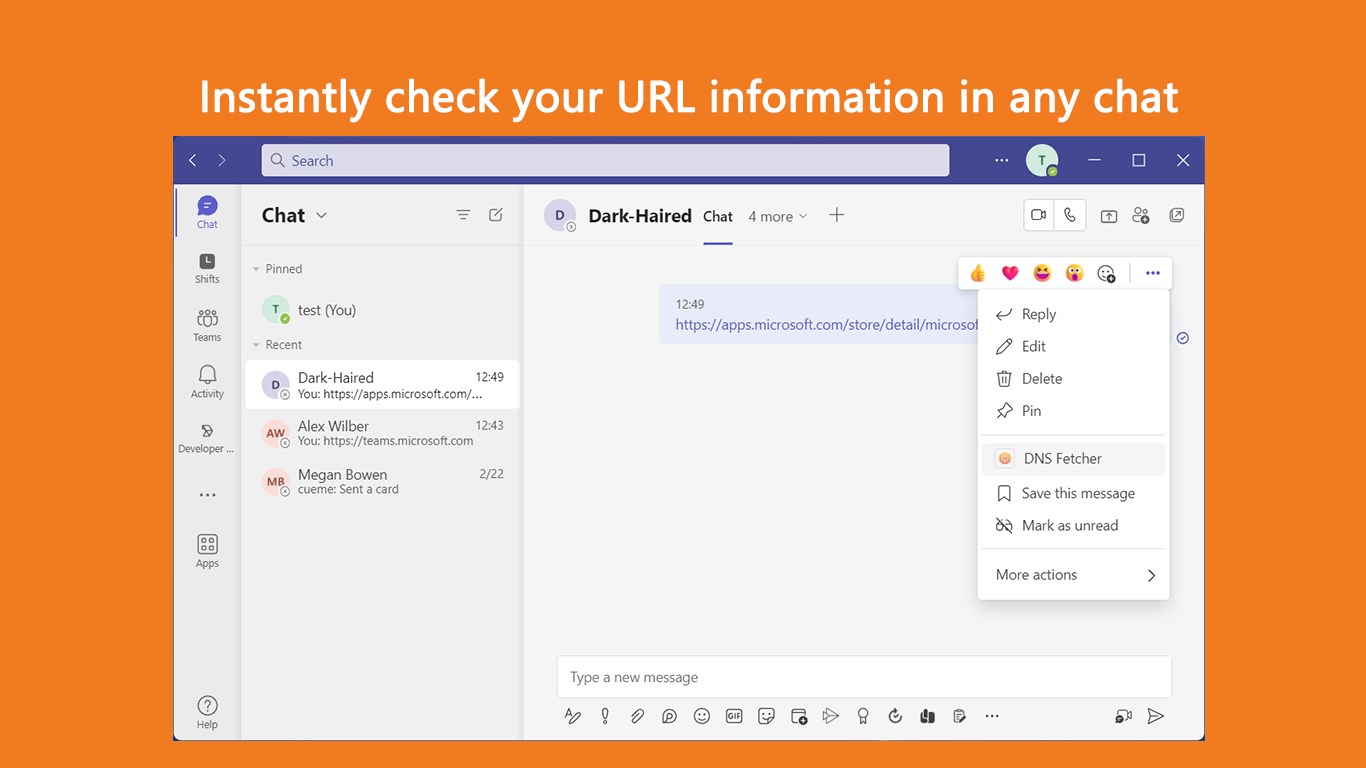Add people to the chat
Viewport: 1366px width, 768px height.
tap(1141, 215)
